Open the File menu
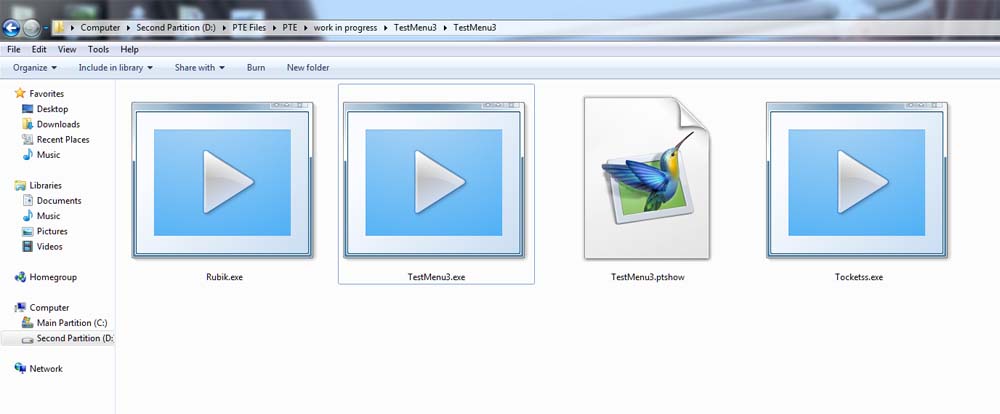The height and width of the screenshot is (414, 1000). tap(14, 49)
